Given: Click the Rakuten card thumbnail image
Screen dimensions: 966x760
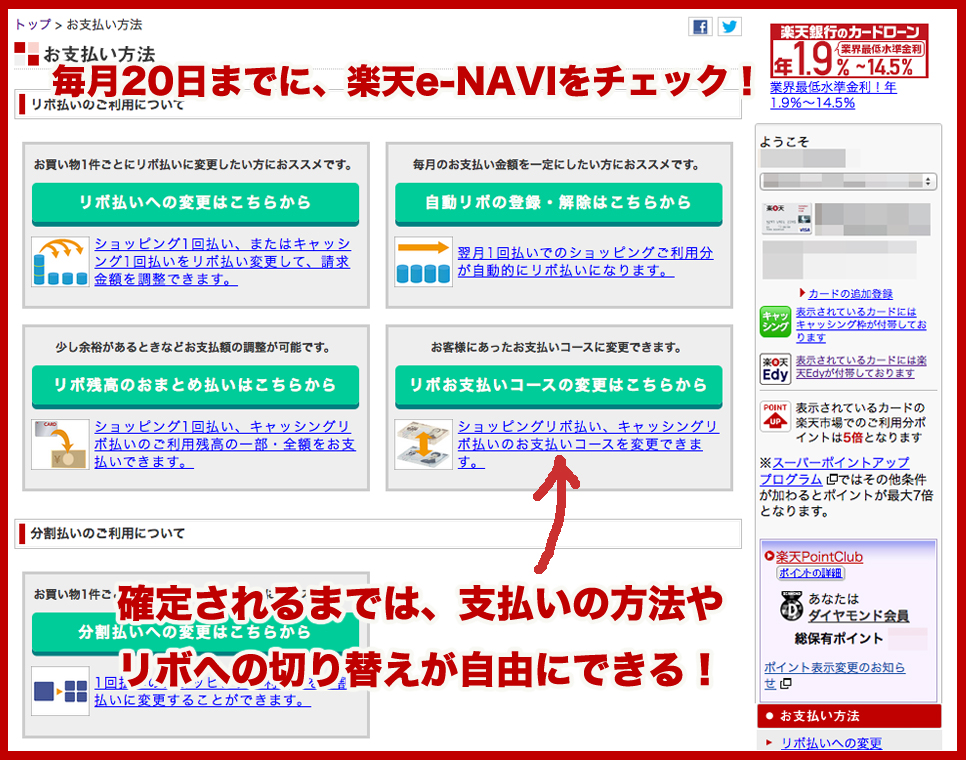Looking at the screenshot, I should tap(787, 219).
